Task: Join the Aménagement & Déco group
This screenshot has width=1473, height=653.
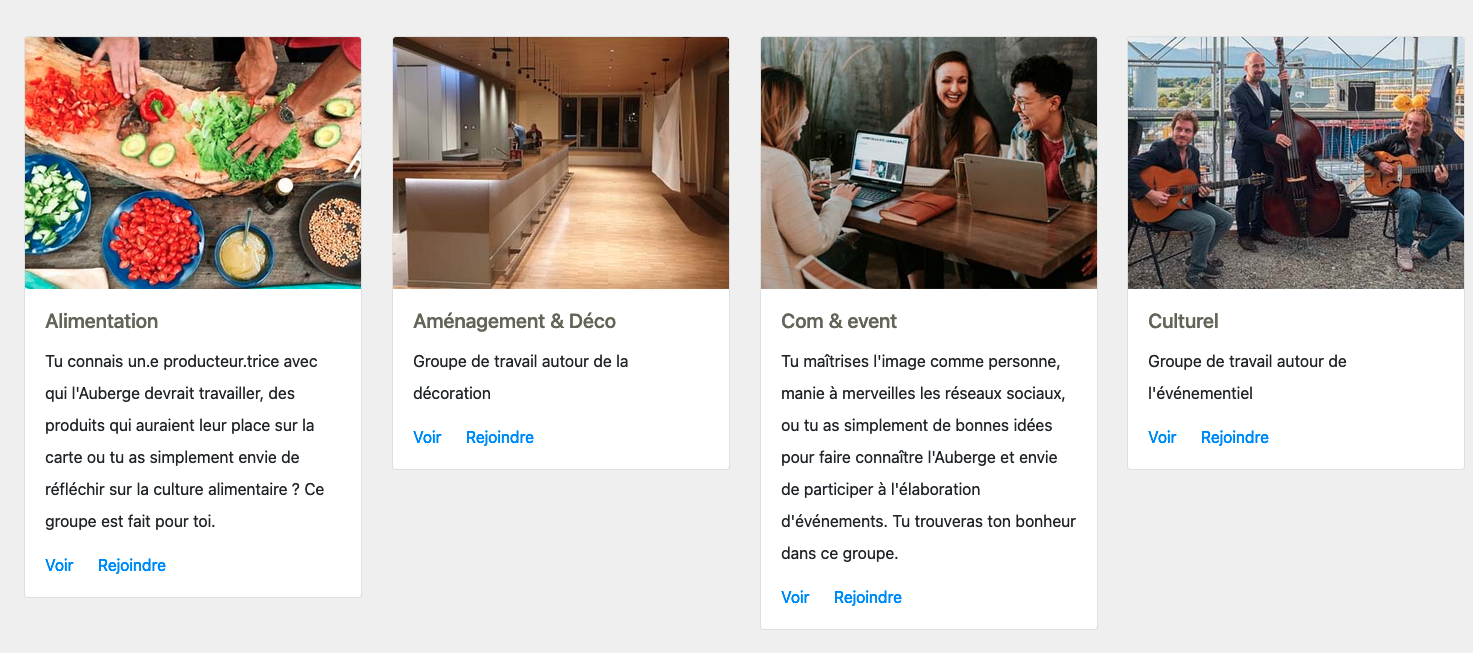Action: (500, 437)
